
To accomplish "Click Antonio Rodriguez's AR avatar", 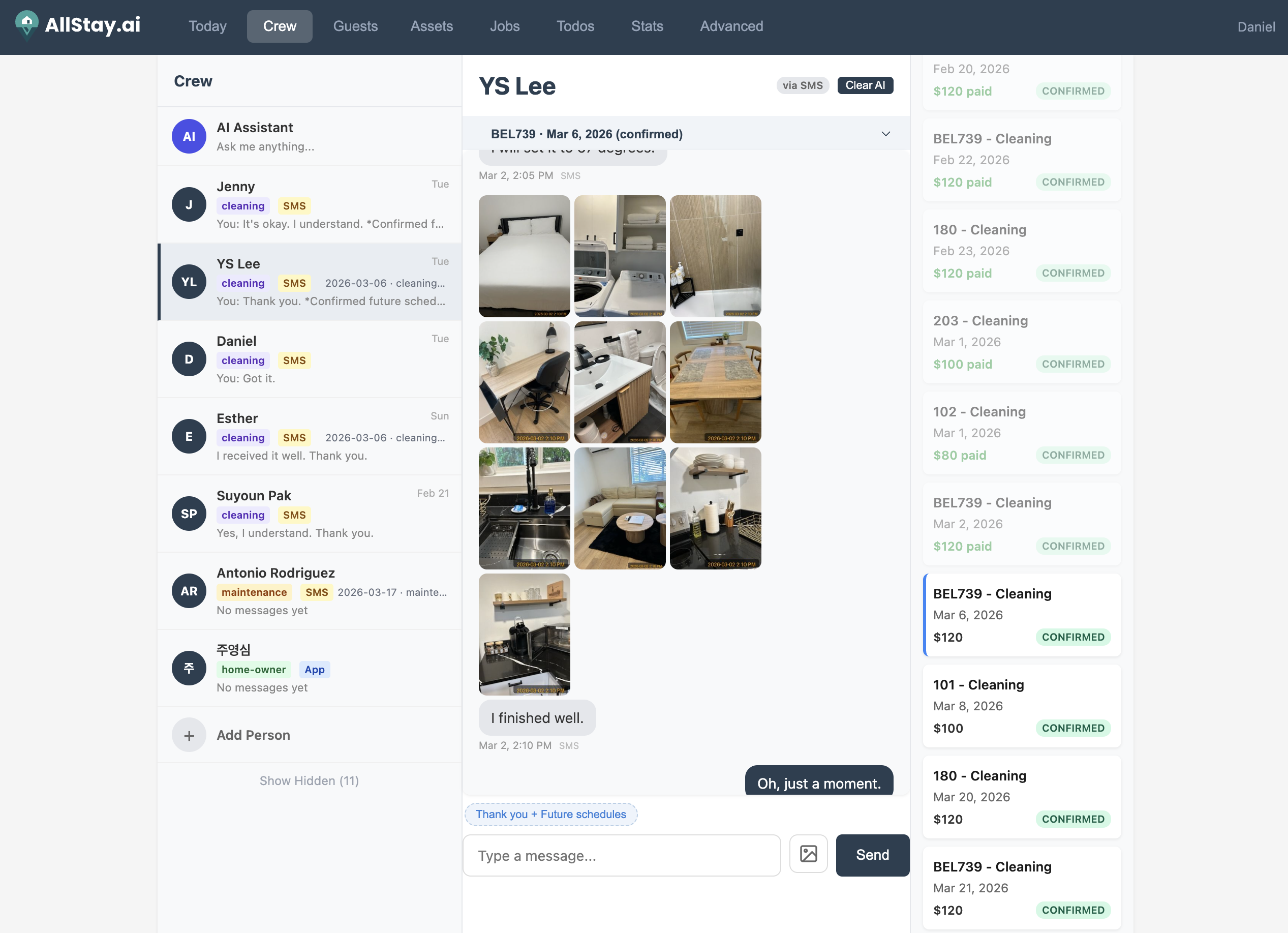I will tap(189, 591).
